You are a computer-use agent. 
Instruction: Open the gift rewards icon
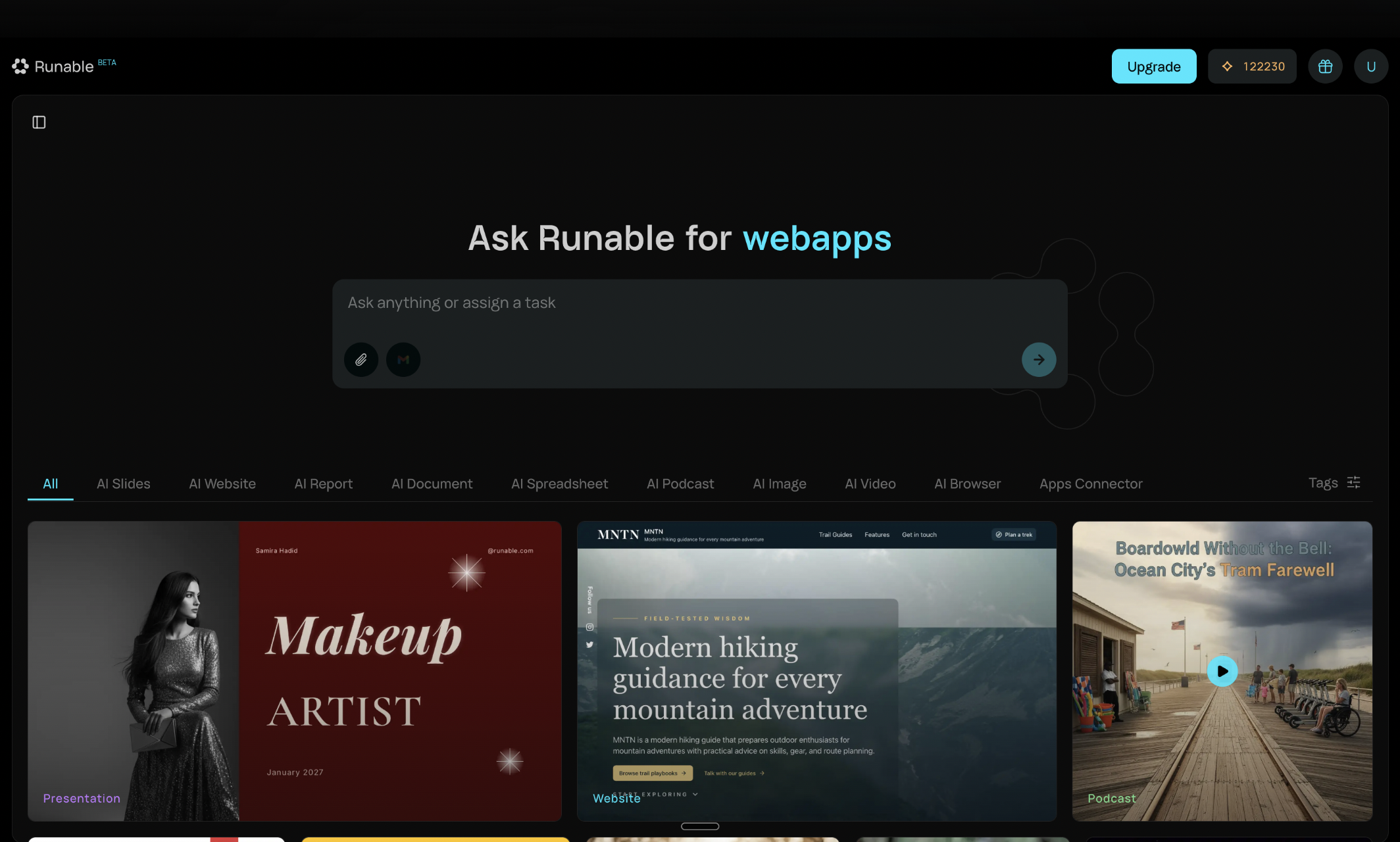tap(1325, 66)
